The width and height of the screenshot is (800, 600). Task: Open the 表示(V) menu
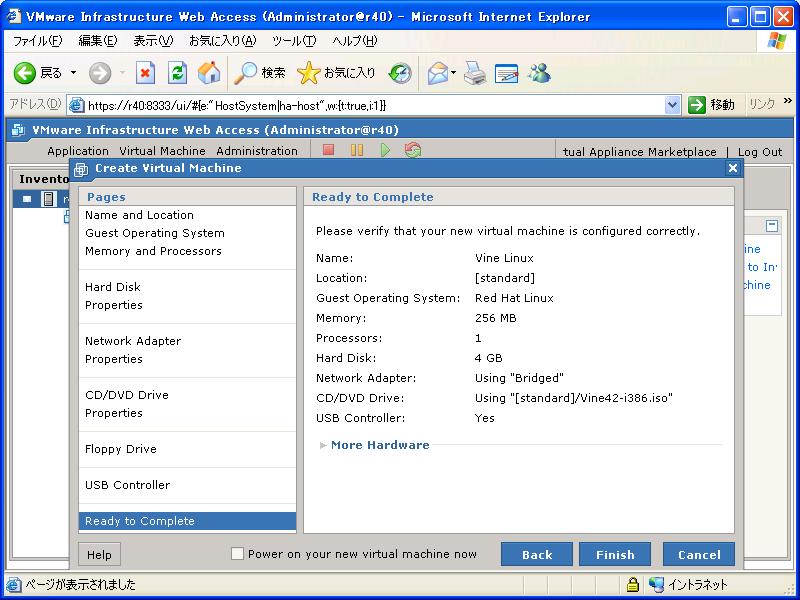click(153, 41)
